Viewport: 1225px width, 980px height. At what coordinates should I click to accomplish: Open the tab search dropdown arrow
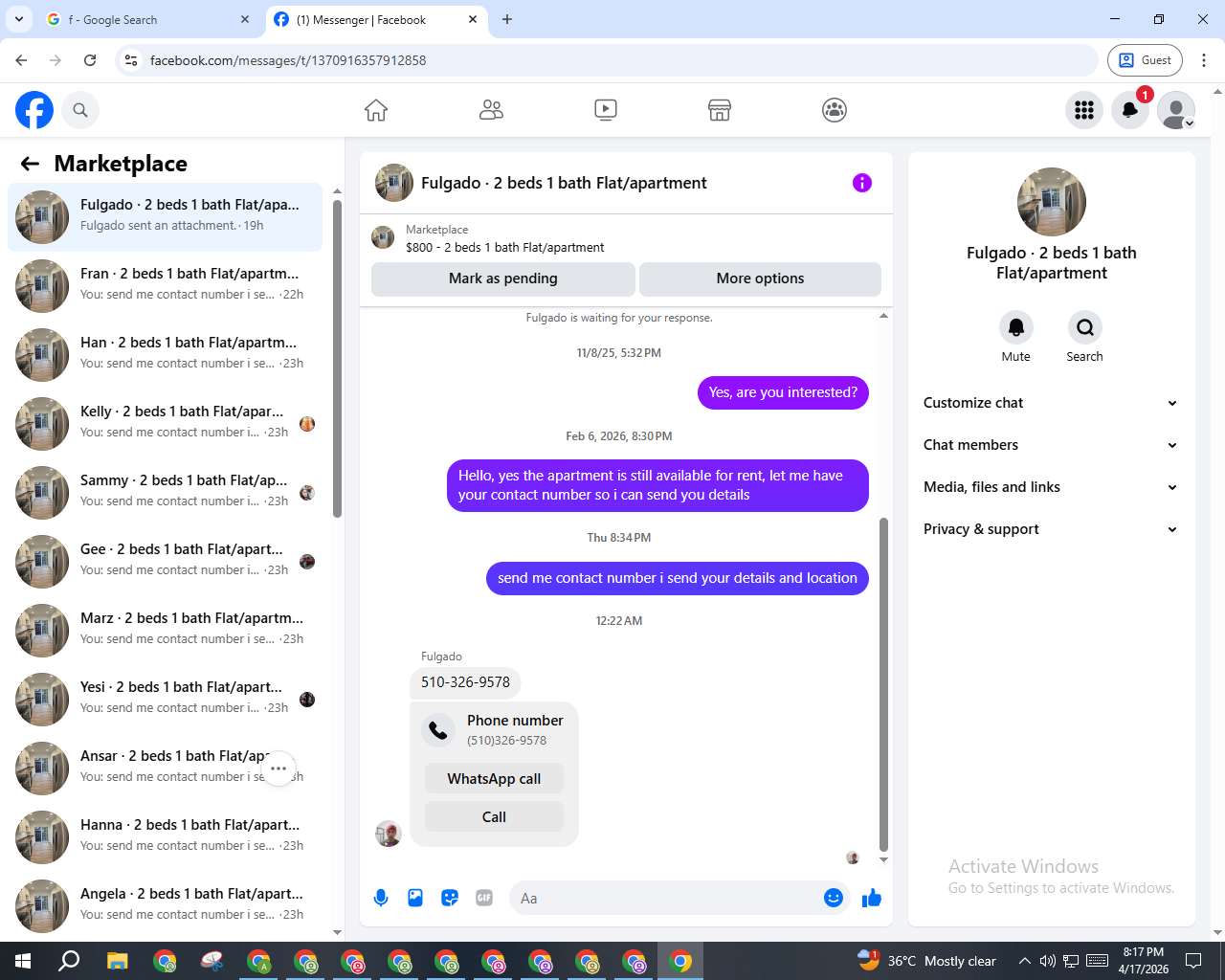click(19, 19)
